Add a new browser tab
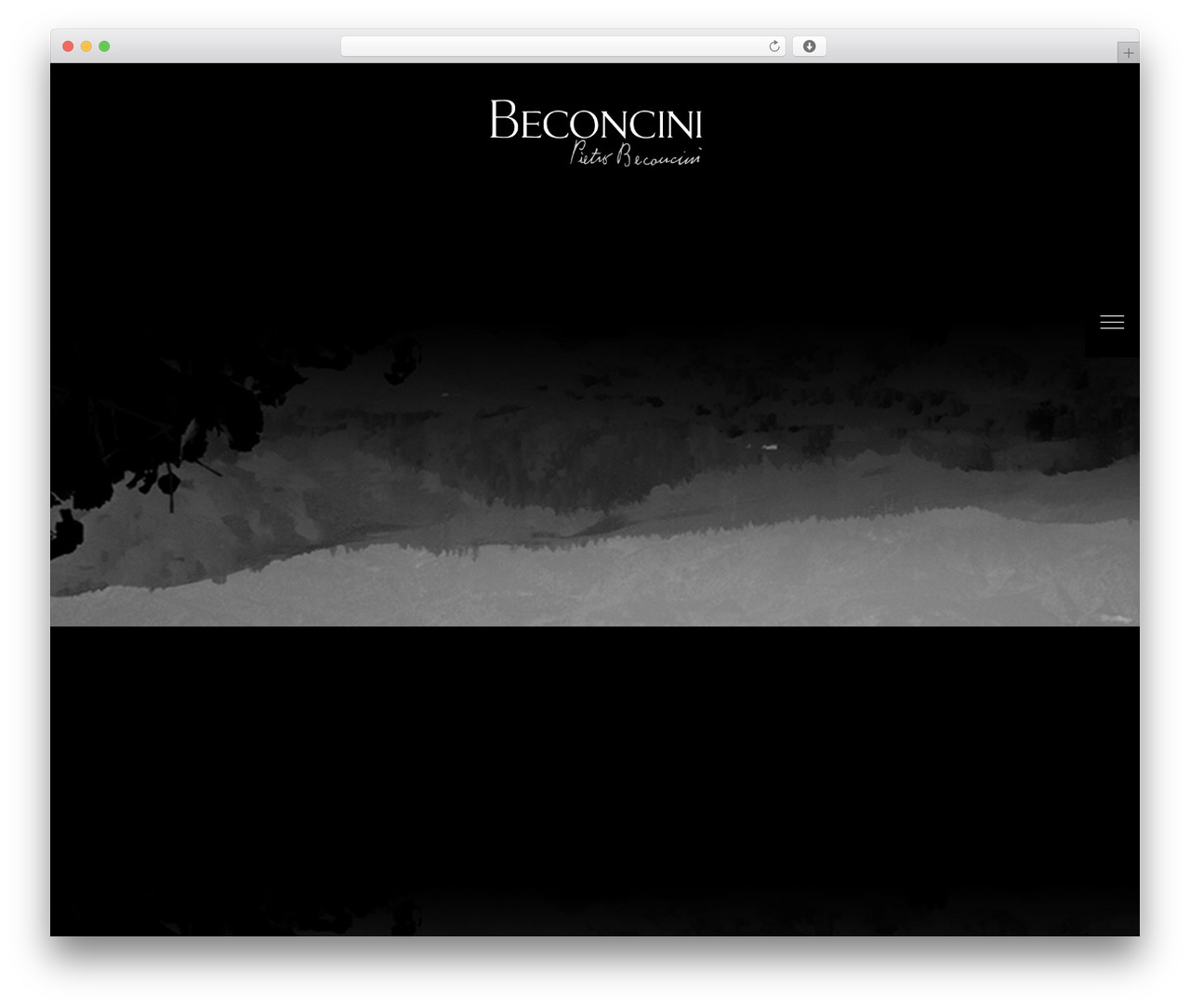The height and width of the screenshot is (1008, 1190). (x=1128, y=53)
